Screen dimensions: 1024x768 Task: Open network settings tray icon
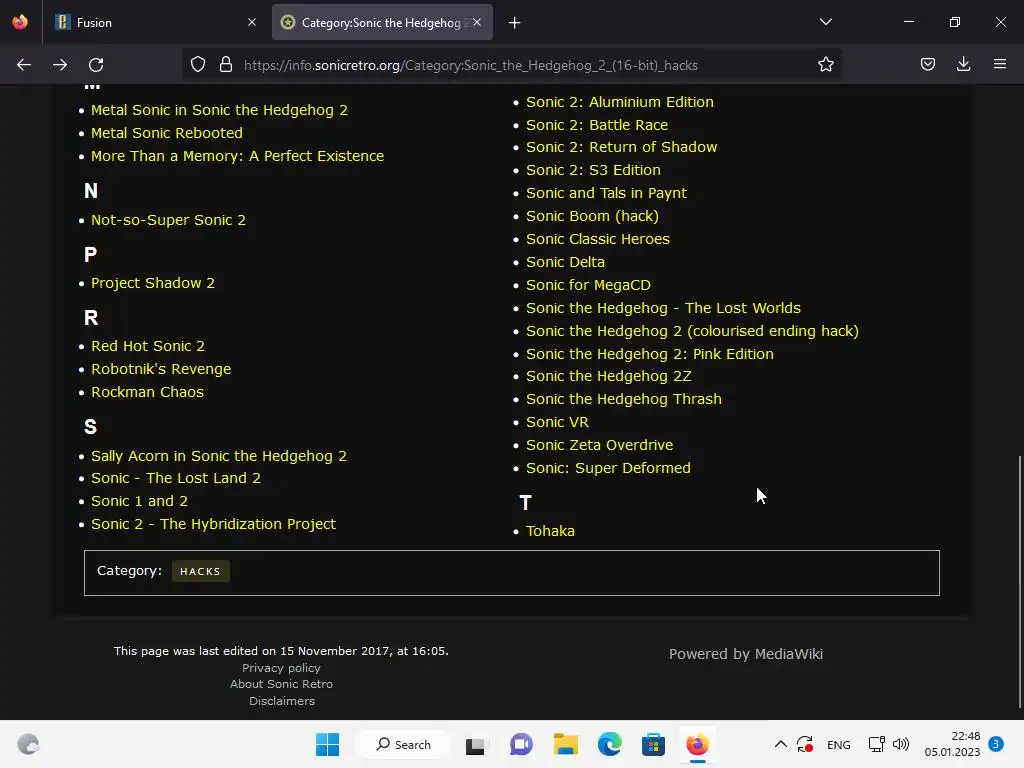click(876, 744)
